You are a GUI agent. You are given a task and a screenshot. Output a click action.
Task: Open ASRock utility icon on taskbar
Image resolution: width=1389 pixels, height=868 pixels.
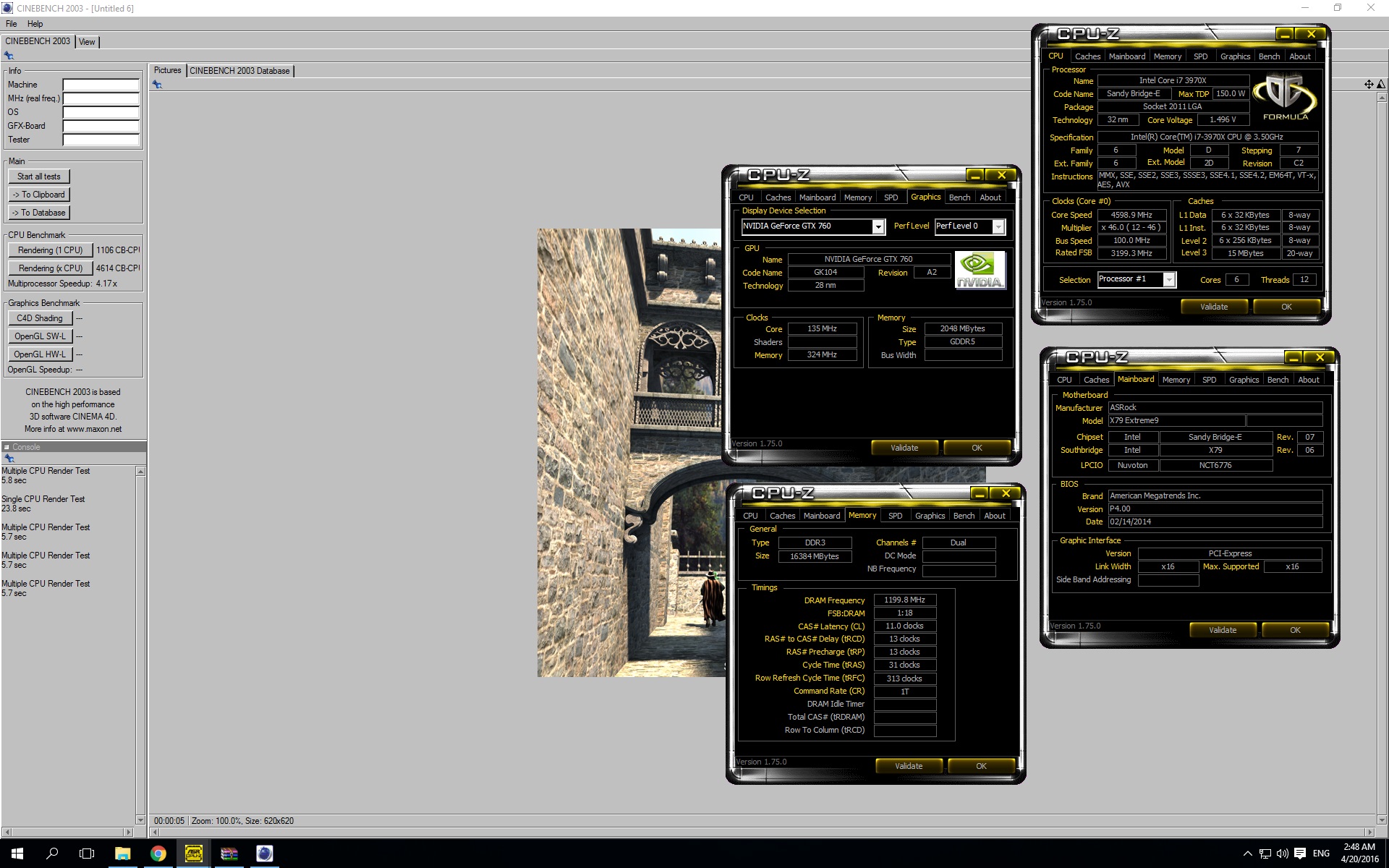pos(193,854)
